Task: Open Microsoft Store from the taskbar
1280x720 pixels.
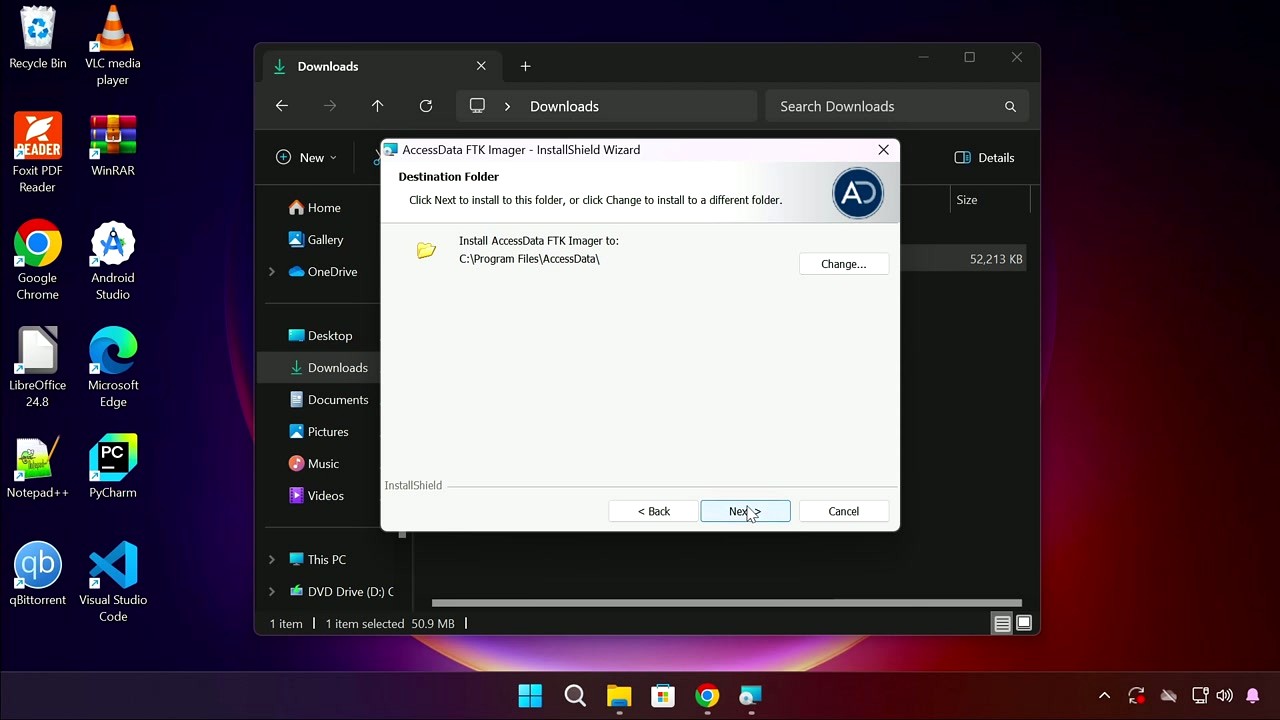Action: [663, 695]
